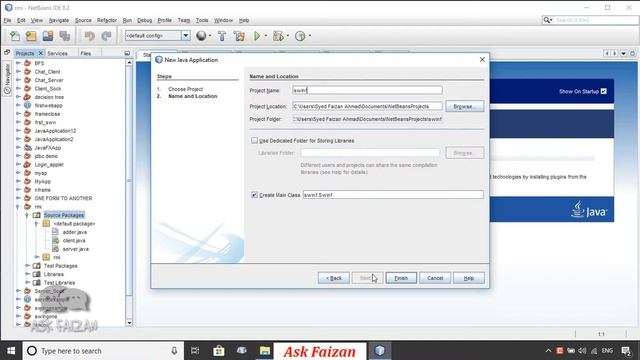Open the default config dropdown
Screen dimensions: 640x360
[185, 36]
